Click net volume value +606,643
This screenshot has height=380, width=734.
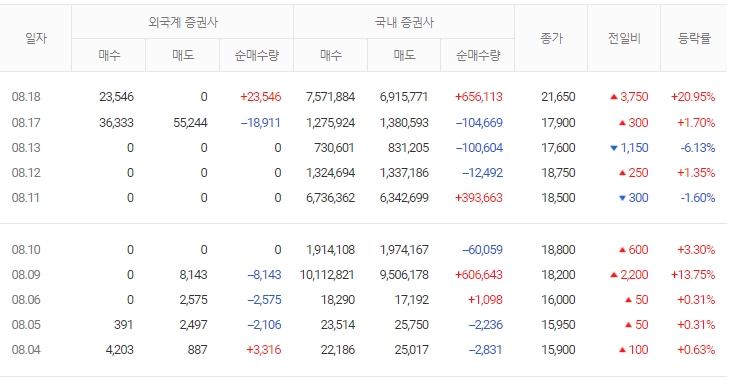pos(478,274)
